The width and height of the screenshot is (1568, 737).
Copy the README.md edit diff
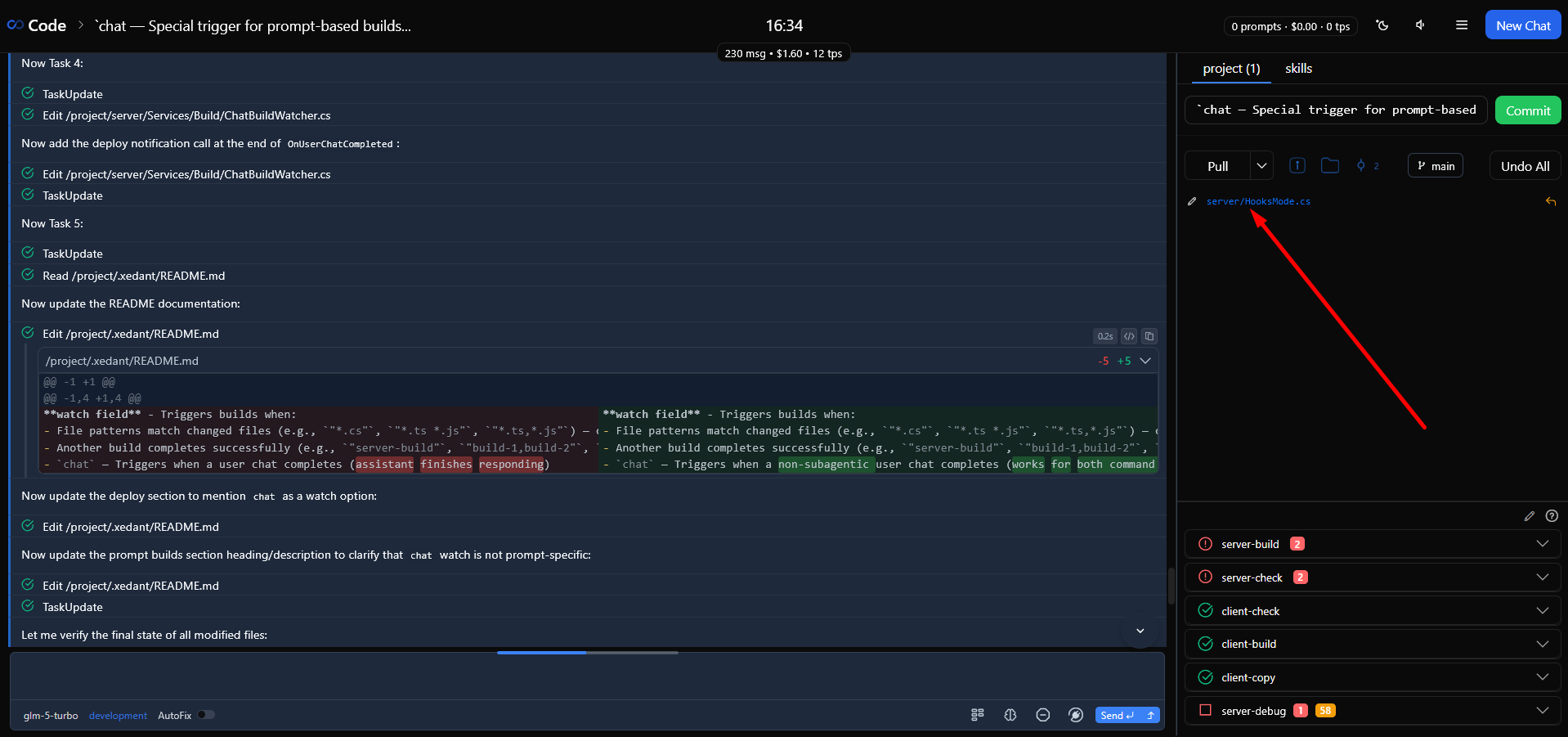pyautogui.click(x=1149, y=336)
